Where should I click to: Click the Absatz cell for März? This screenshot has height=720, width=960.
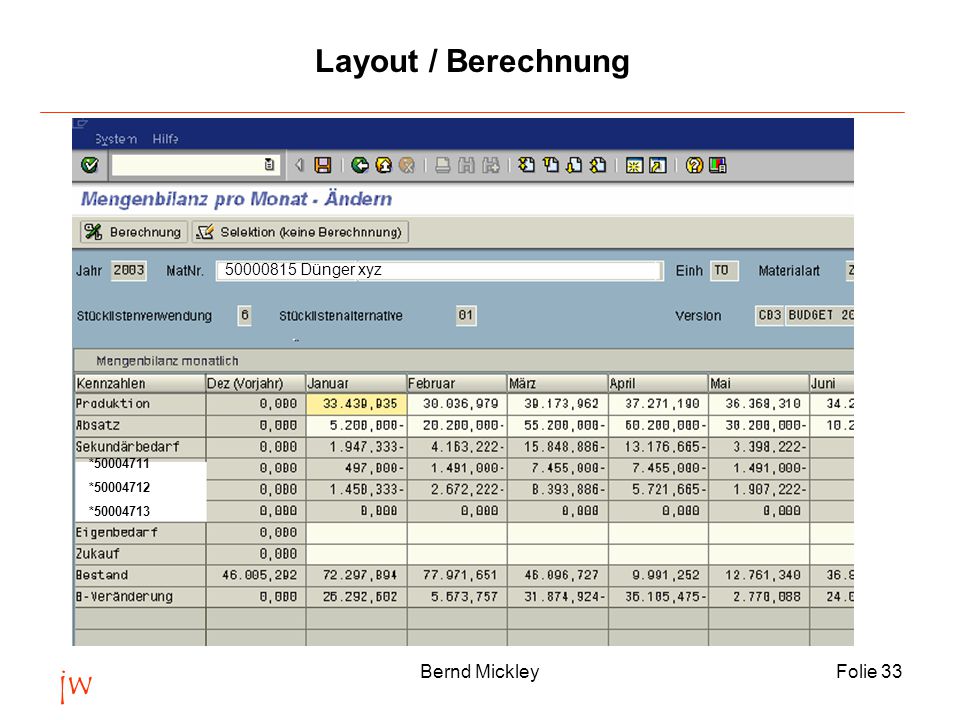[558, 426]
